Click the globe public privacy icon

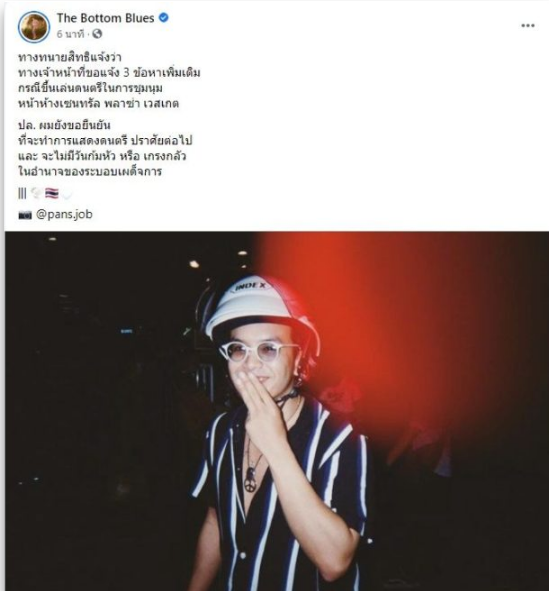point(97,34)
